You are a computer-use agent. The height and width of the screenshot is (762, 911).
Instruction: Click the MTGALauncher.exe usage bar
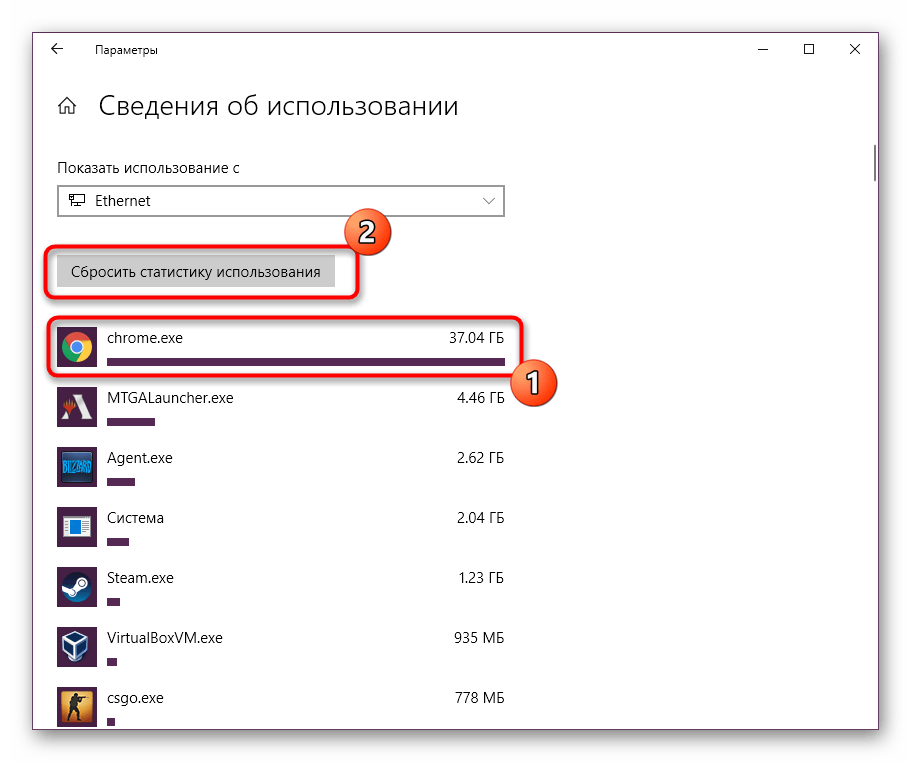click(130, 422)
